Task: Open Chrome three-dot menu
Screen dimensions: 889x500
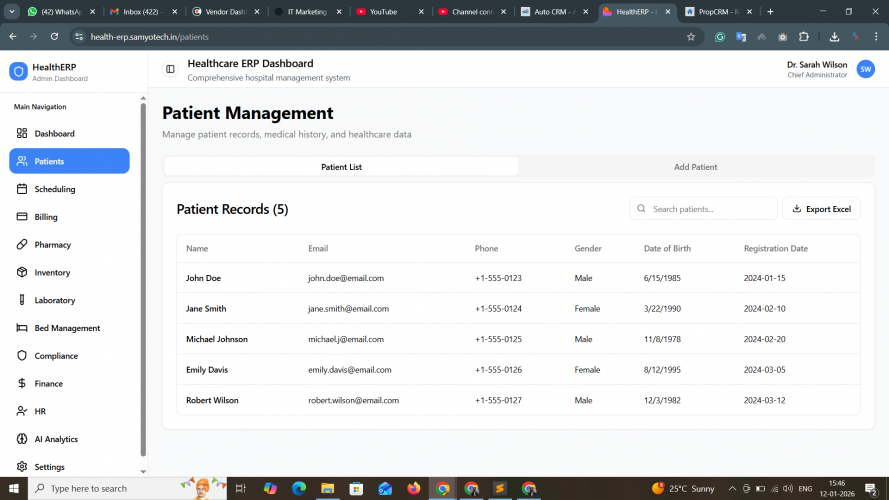Action: pyautogui.click(x=876, y=37)
